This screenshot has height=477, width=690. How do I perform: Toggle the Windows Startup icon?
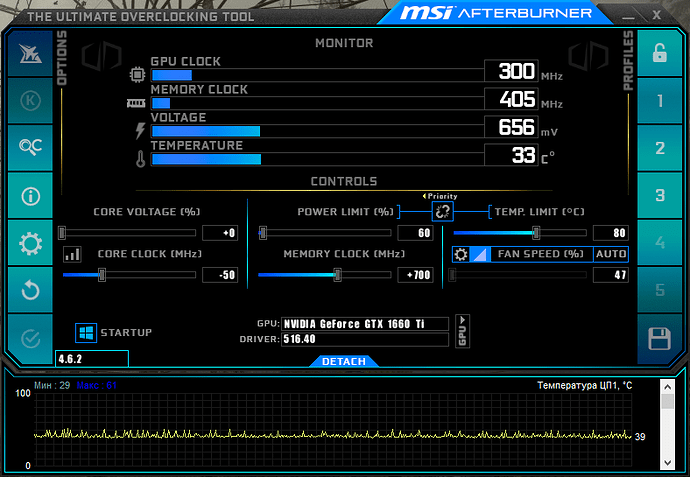tap(86, 333)
